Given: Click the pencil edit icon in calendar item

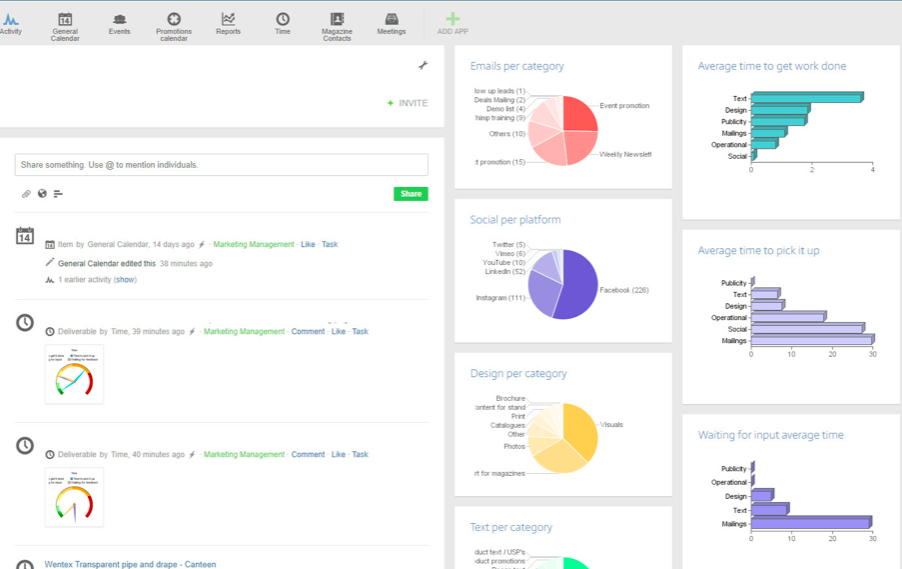Looking at the screenshot, I should point(50,262).
